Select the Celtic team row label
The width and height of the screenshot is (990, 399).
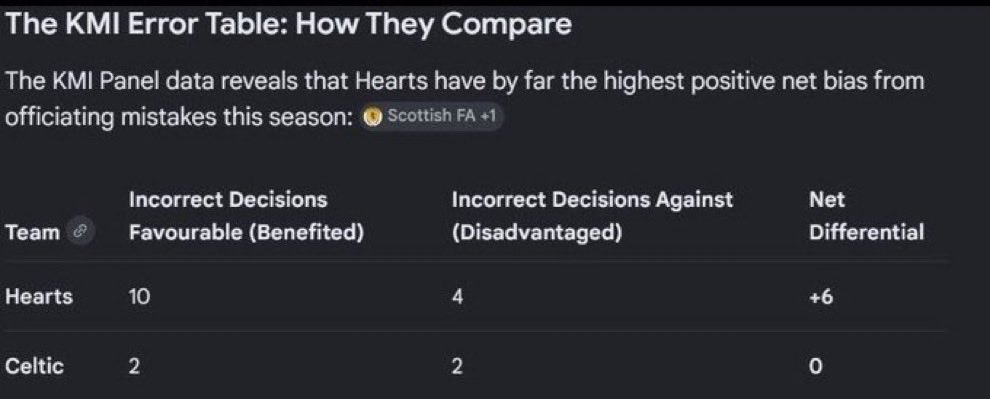click(34, 367)
